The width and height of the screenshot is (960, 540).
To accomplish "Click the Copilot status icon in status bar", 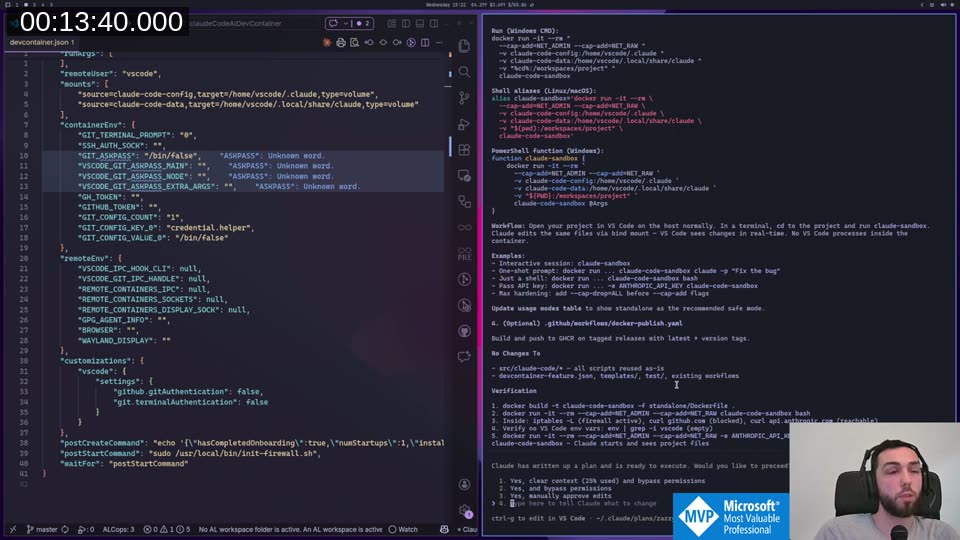I will click(444, 530).
